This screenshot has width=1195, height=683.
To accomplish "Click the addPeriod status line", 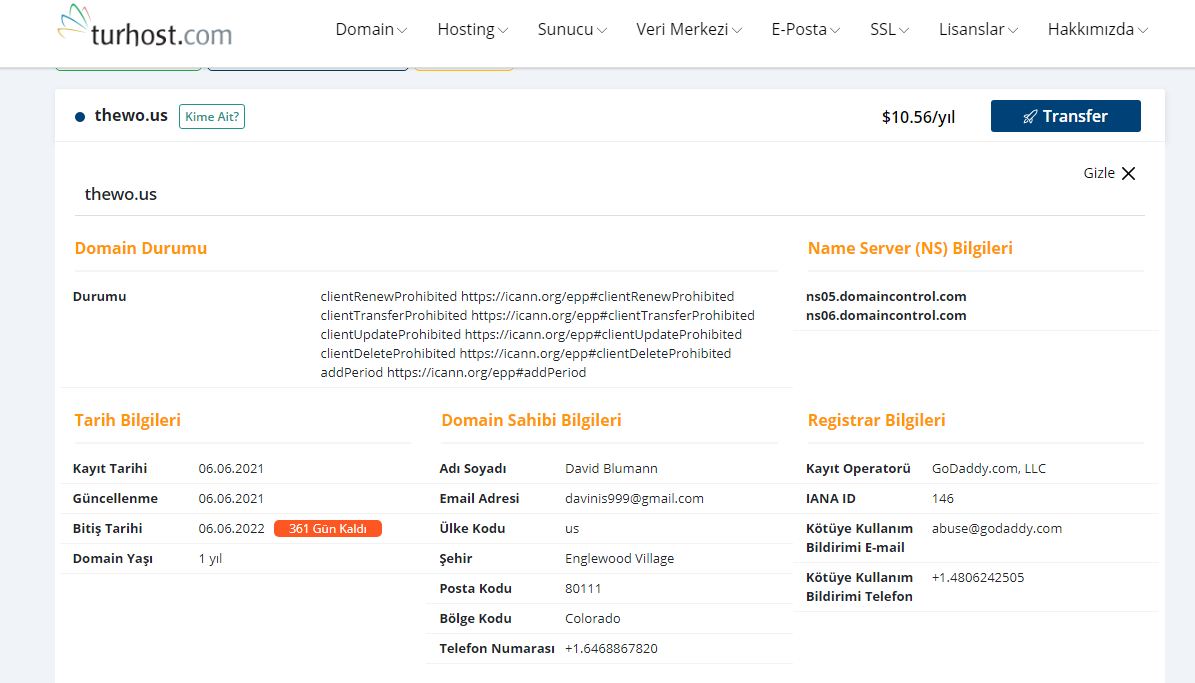I will click(453, 373).
